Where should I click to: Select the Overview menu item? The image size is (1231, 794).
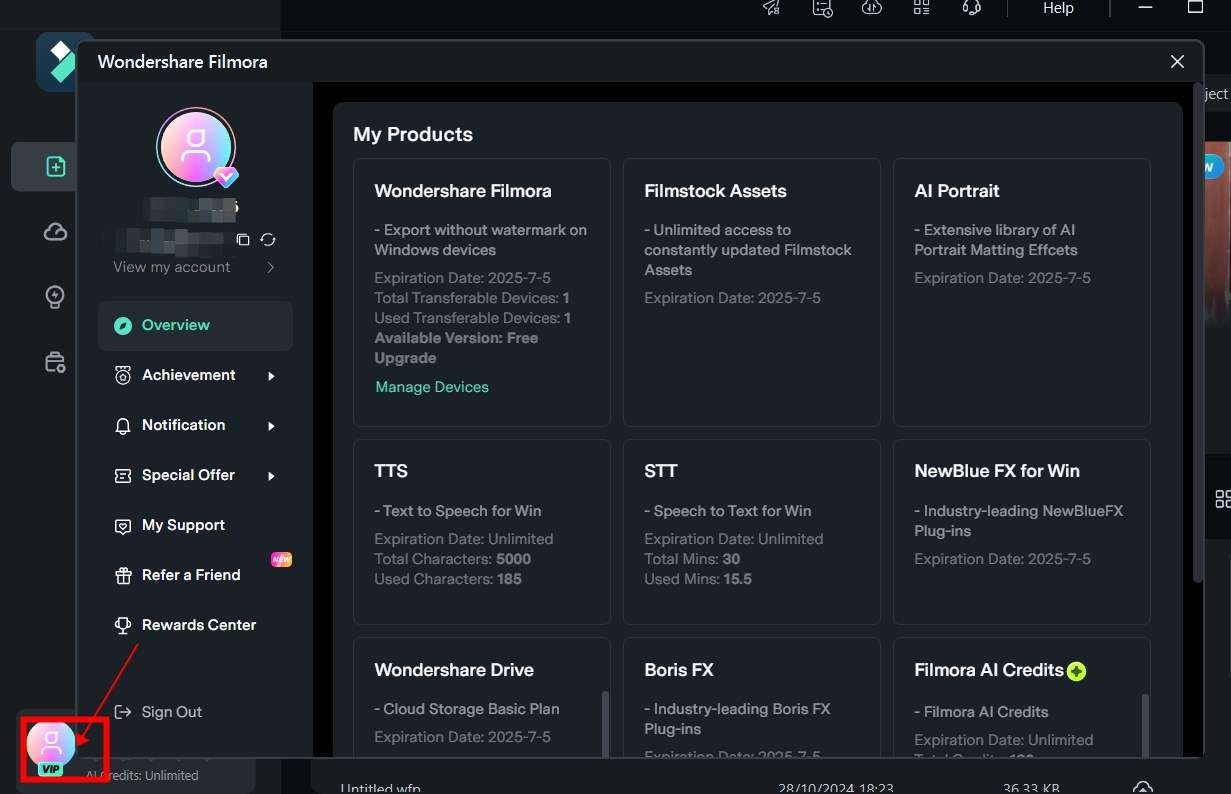coord(175,325)
